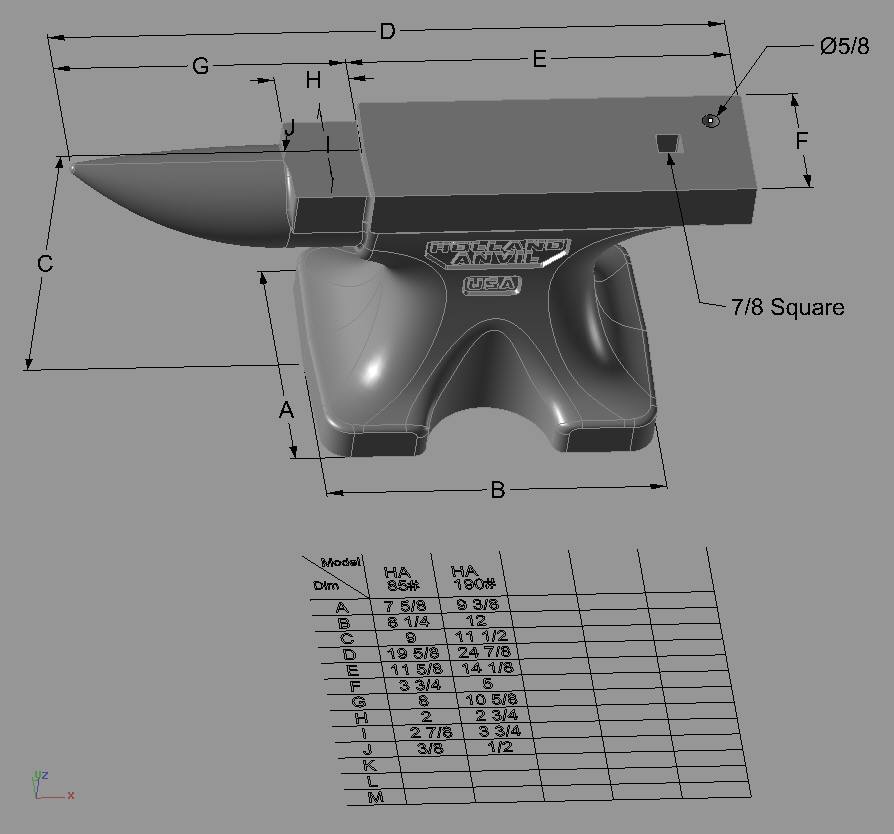The width and height of the screenshot is (894, 834).
Task: Select the dimension label A beside the base
Action: click(286, 409)
